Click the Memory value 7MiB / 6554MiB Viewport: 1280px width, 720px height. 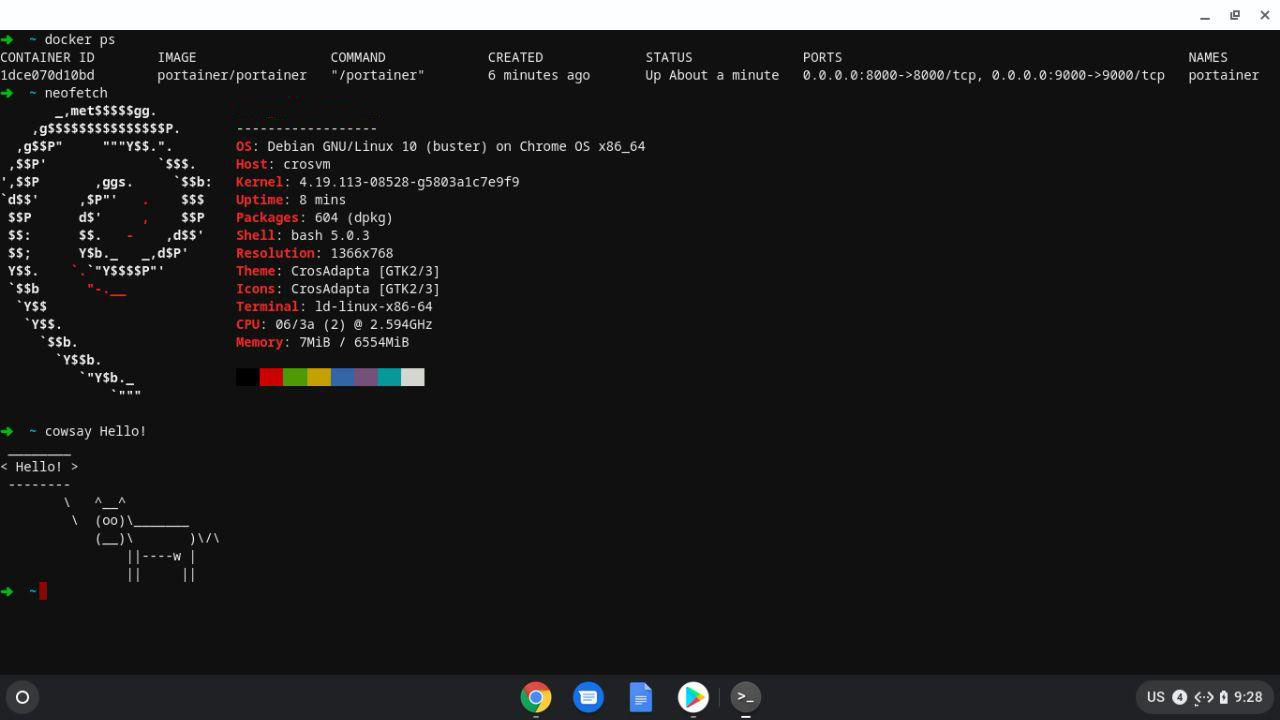click(354, 342)
